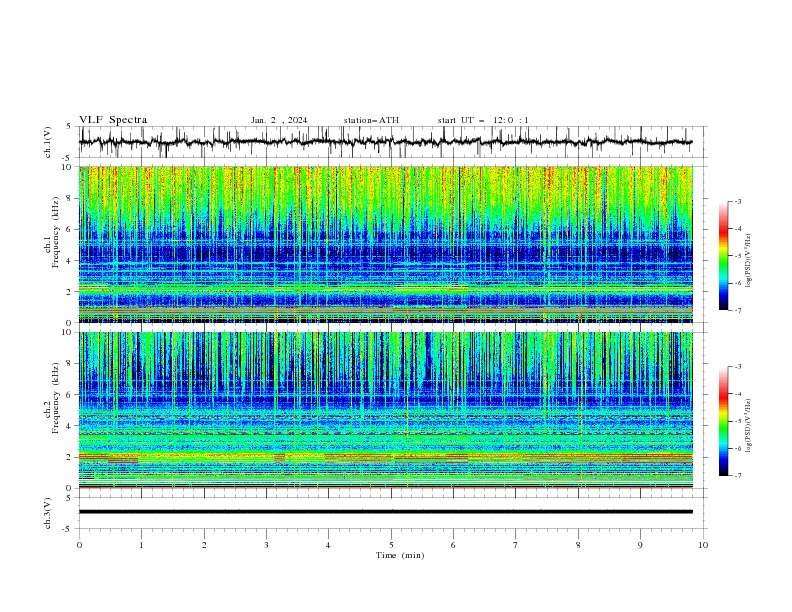Screen dimensions: 792x612
Task: Click ch.1 spectrogram frequency tick '4'
Action: (x=71, y=261)
